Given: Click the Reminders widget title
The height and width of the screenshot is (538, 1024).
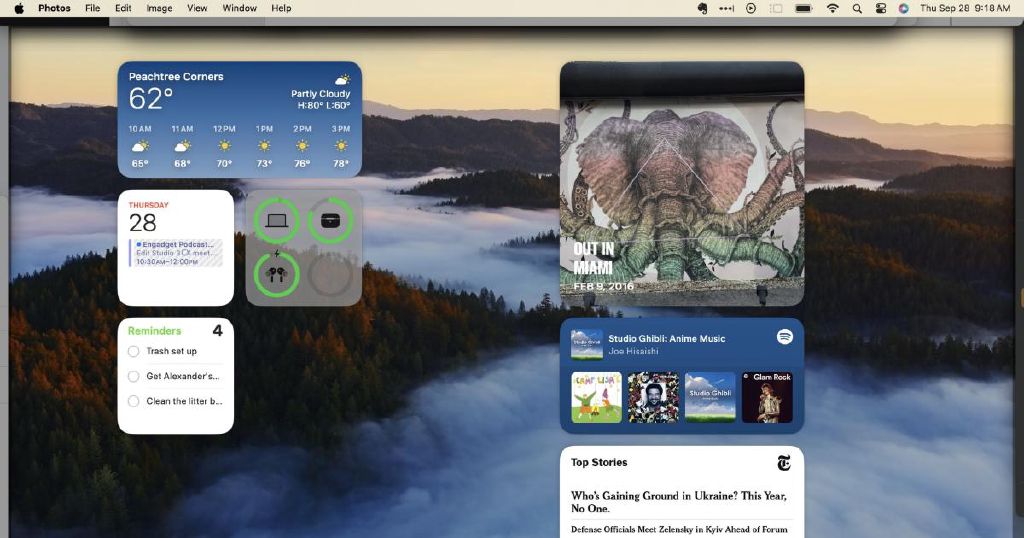Looking at the screenshot, I should click(x=155, y=331).
